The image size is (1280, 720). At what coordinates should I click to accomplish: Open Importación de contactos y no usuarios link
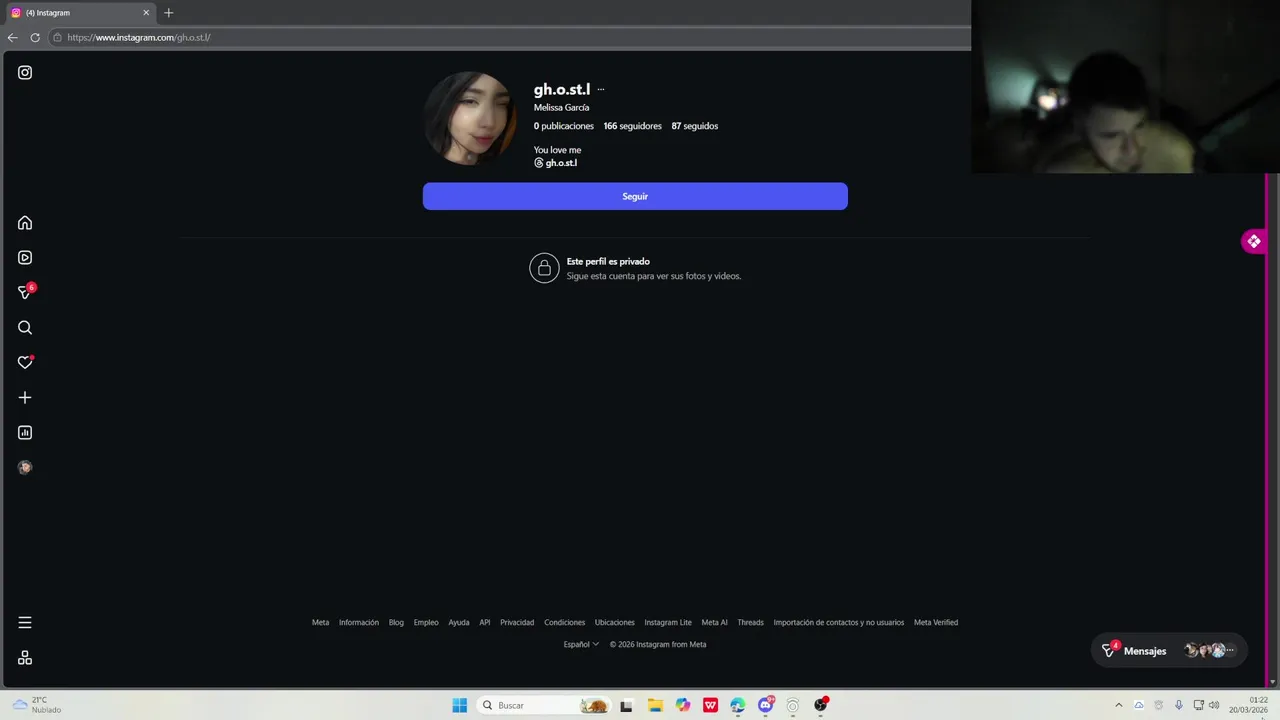point(839,622)
